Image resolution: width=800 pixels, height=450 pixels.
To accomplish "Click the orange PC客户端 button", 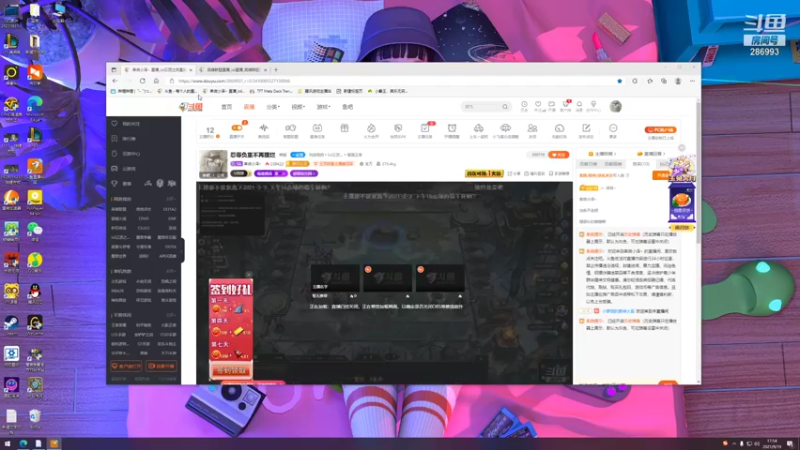I will point(660,130).
